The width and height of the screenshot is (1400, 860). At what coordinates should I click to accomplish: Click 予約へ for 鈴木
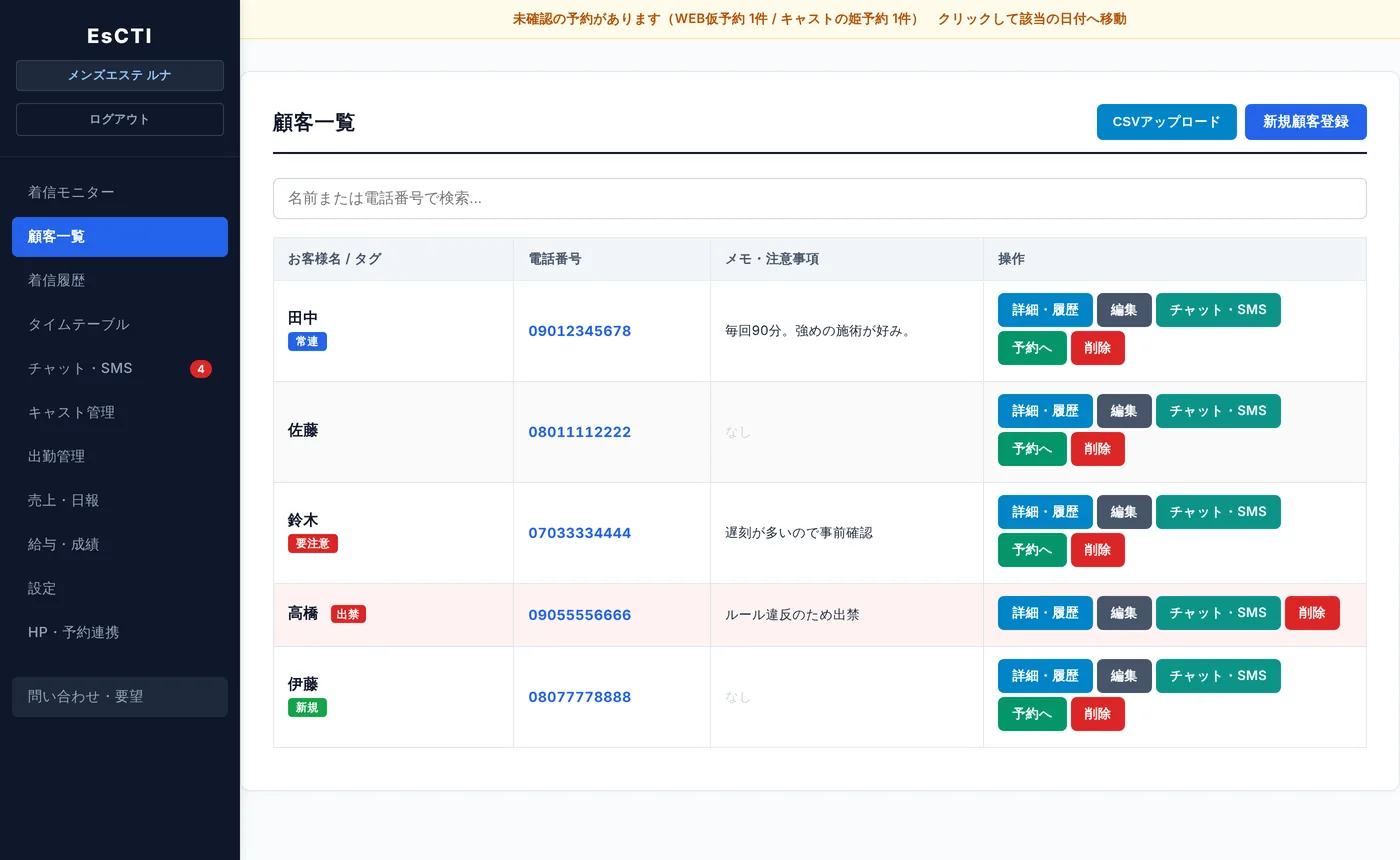point(1032,550)
